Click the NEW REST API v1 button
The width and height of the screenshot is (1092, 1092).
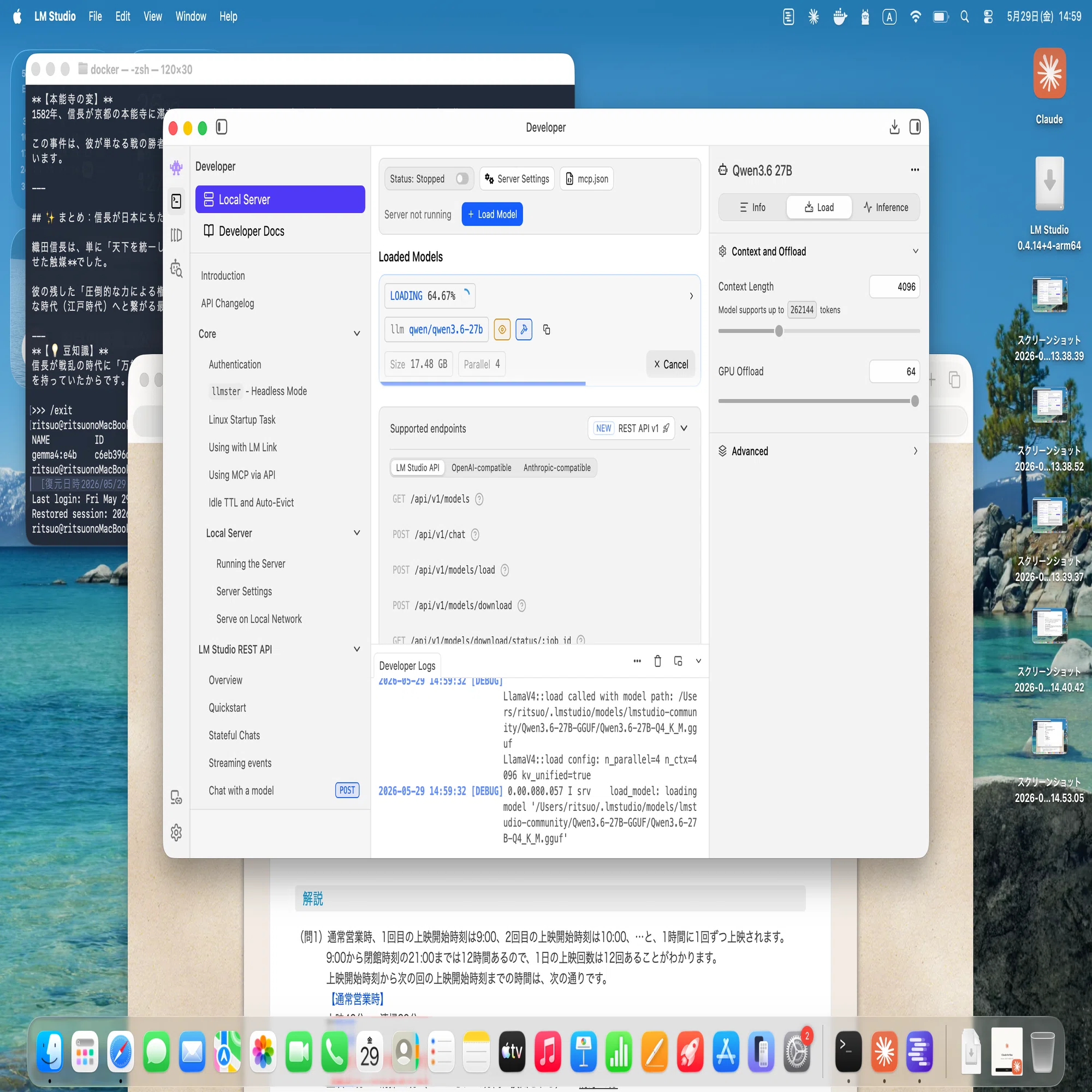point(631,429)
